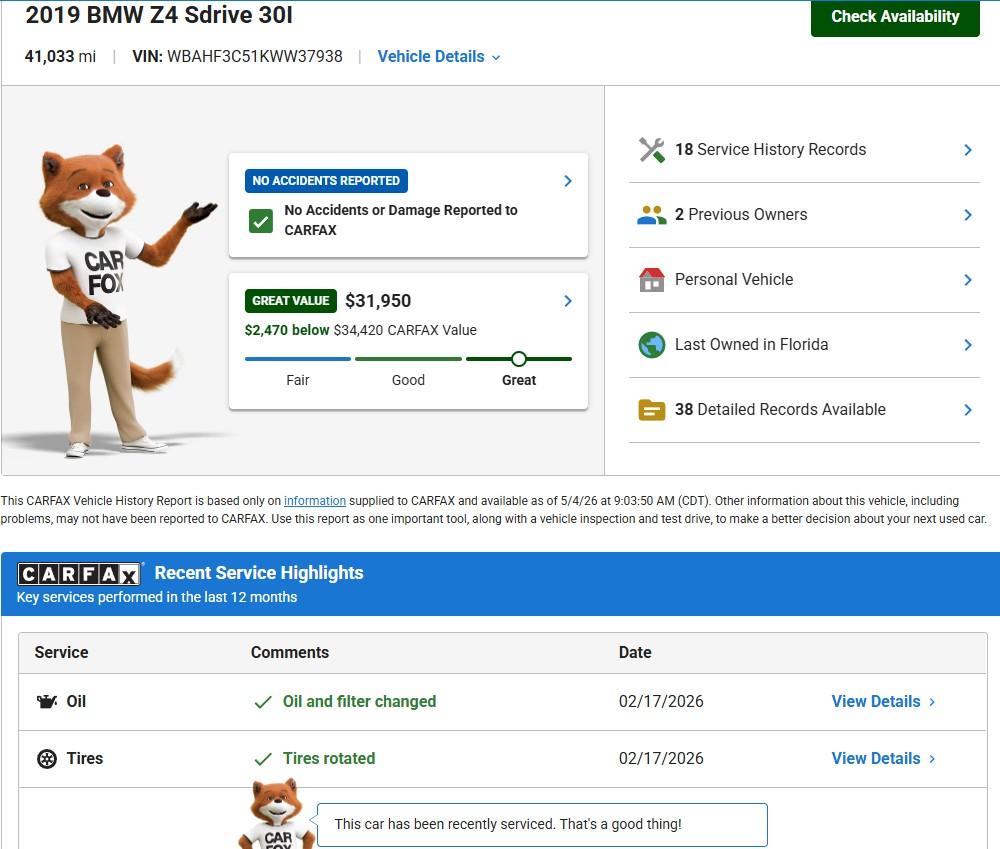Expand the Great Value price card chevron
The width and height of the screenshot is (1000, 849).
pyautogui.click(x=568, y=301)
